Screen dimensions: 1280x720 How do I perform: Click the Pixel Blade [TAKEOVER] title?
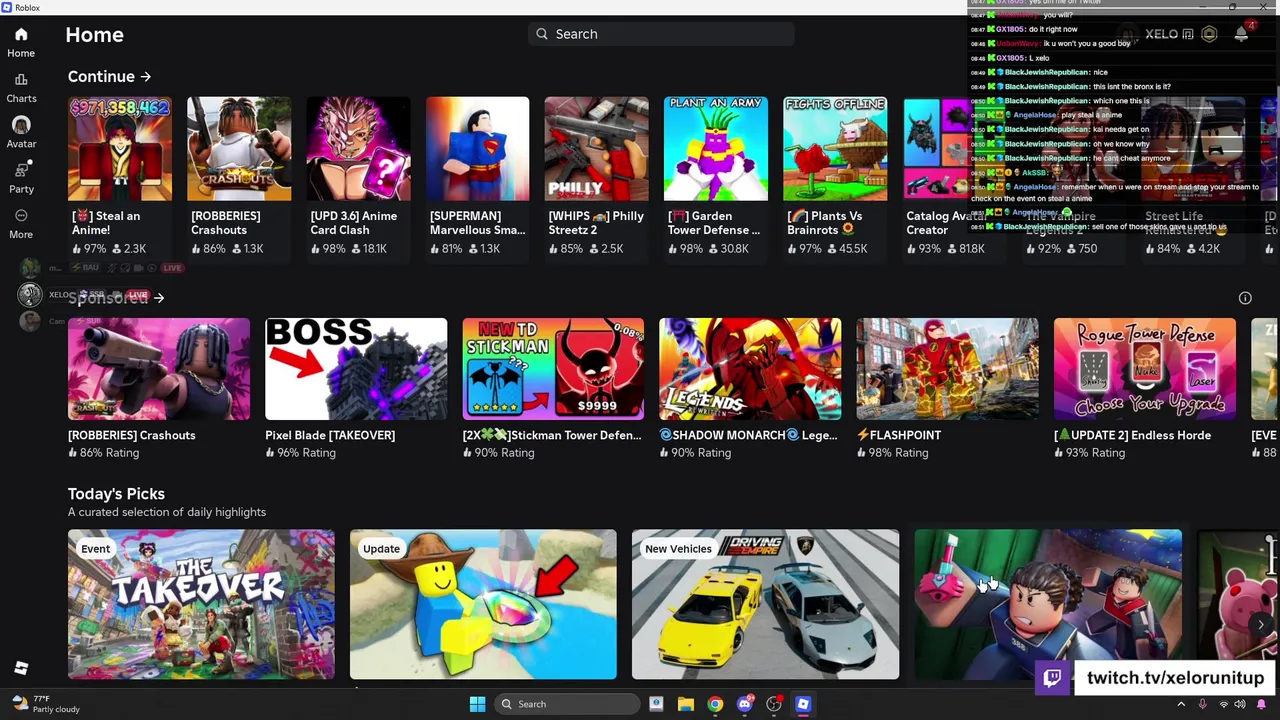click(330, 435)
